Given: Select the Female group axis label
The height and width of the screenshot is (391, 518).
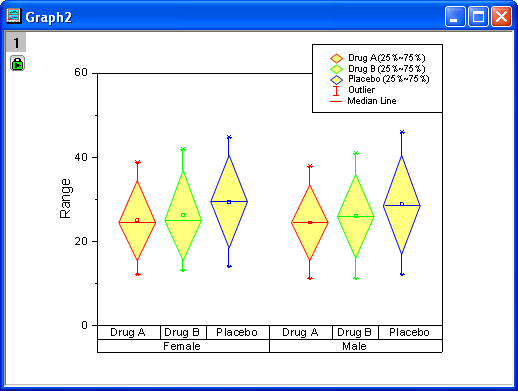Looking at the screenshot, I should click(x=182, y=346).
